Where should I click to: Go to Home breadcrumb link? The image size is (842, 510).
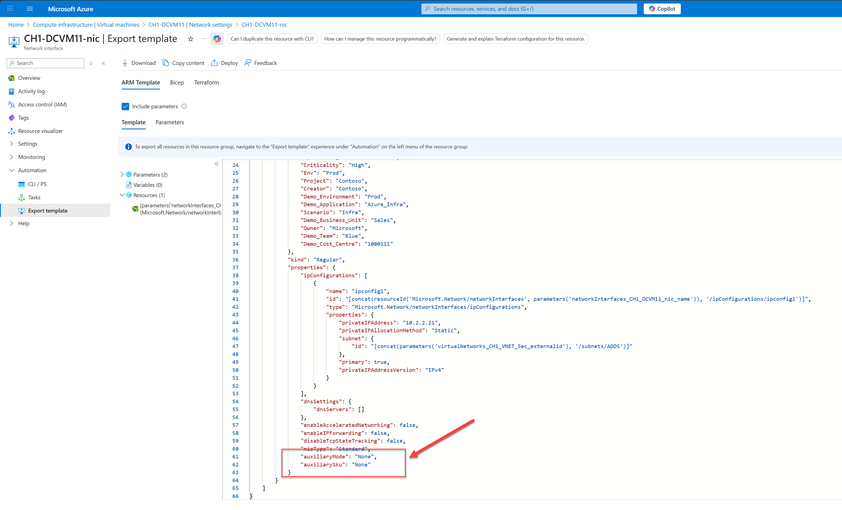(16, 25)
